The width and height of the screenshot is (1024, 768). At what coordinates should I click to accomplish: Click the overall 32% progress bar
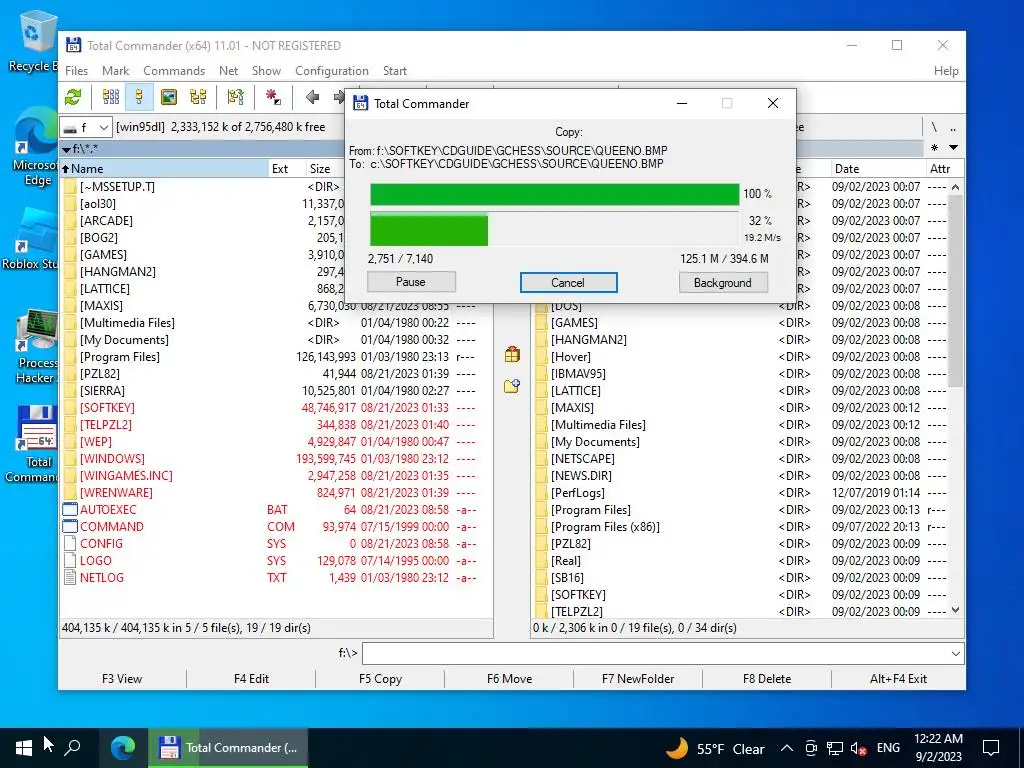click(x=554, y=228)
